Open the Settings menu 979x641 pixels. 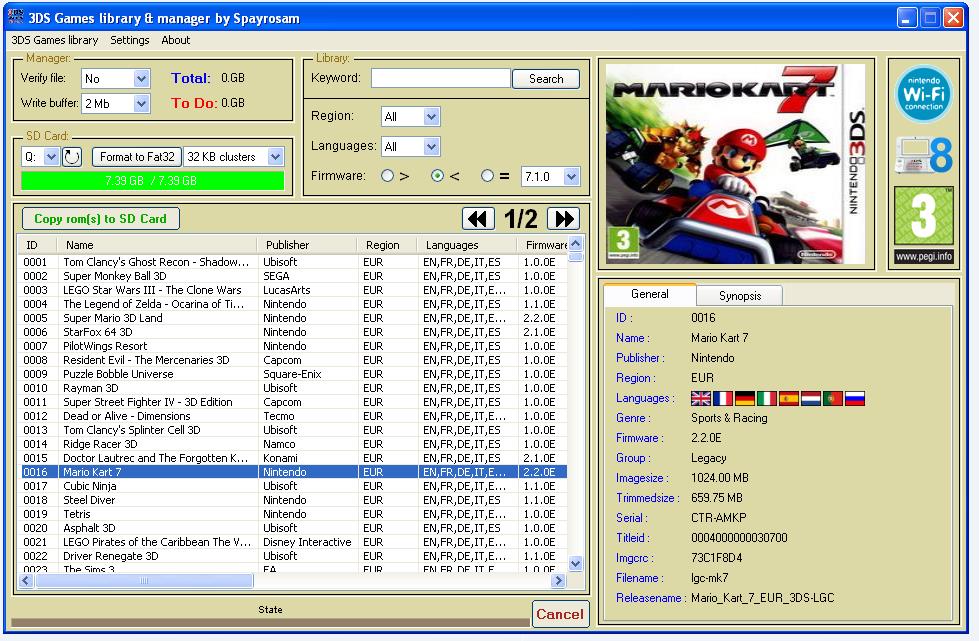tap(130, 40)
